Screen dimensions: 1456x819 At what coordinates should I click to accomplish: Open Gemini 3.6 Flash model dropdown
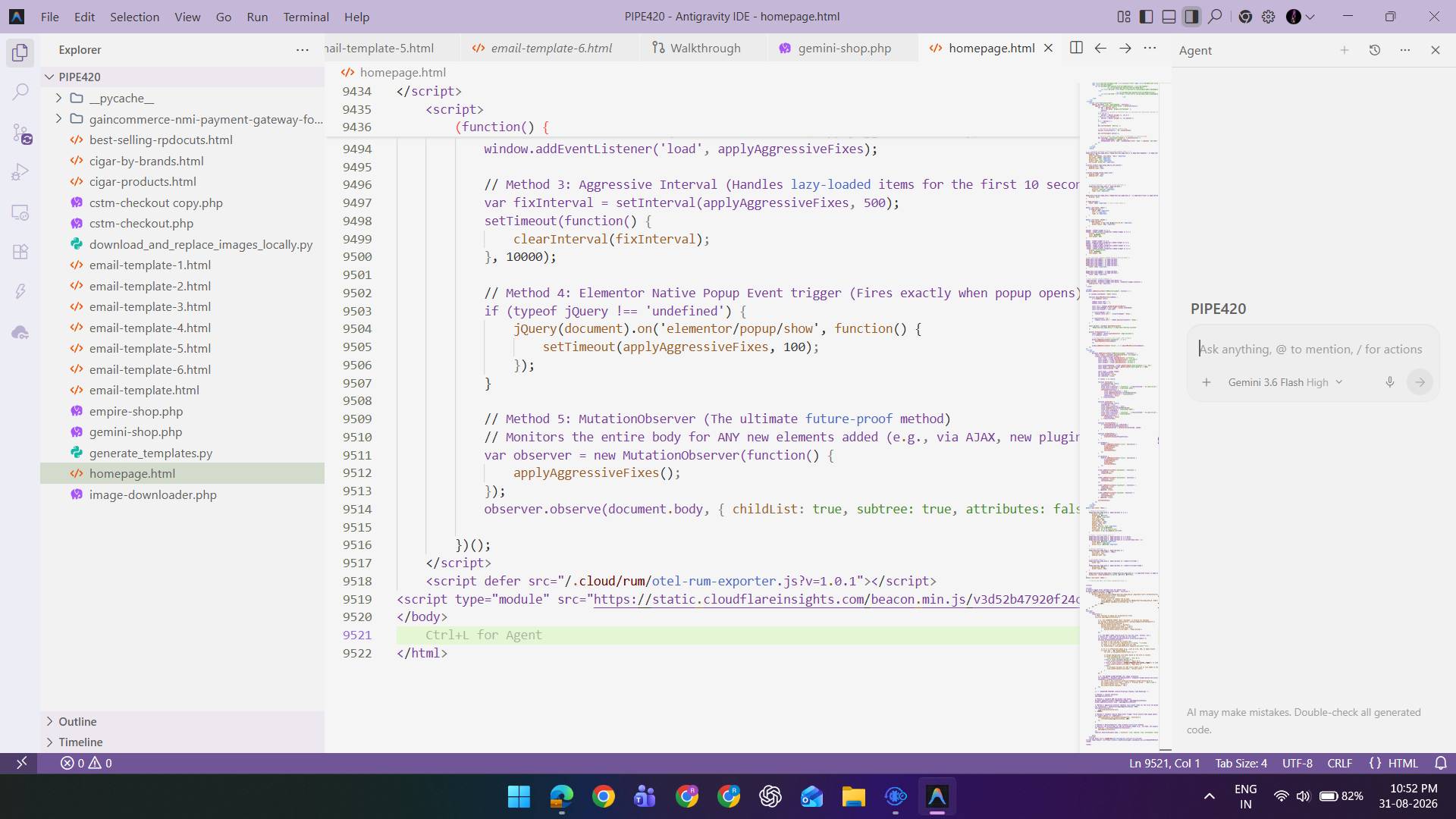(x=1285, y=382)
